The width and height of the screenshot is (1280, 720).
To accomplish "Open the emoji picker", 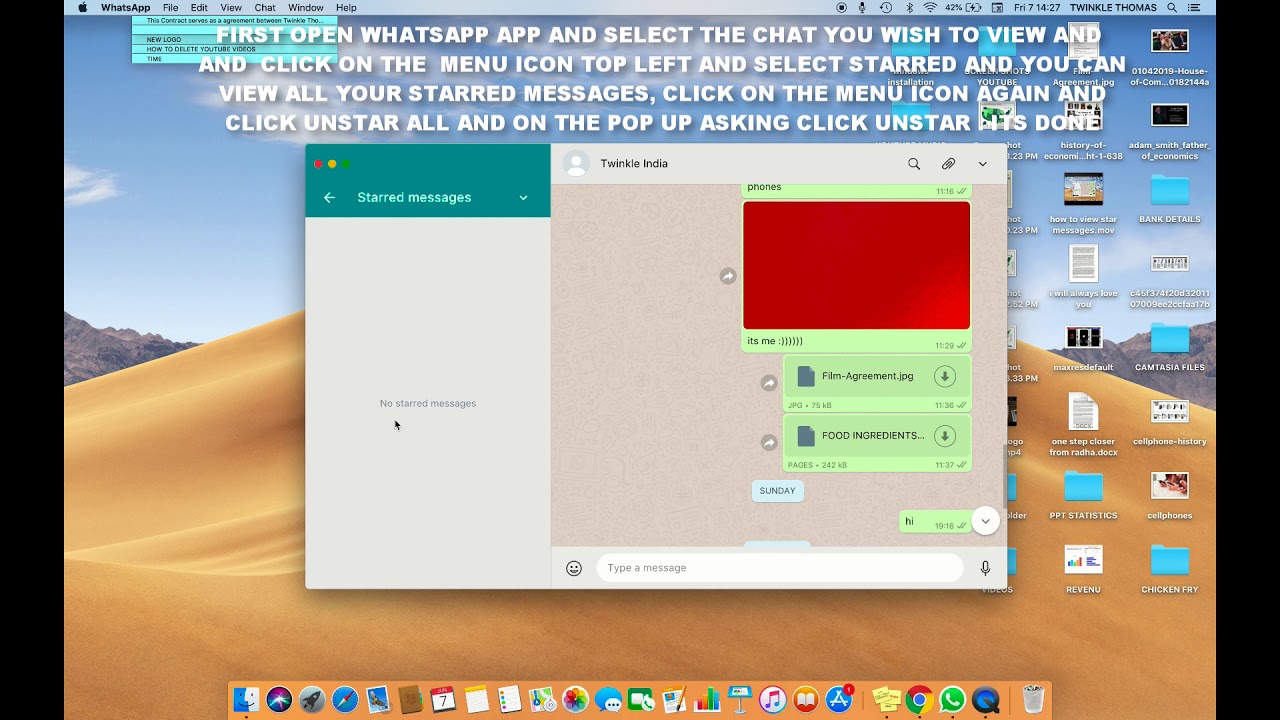I will (x=574, y=568).
